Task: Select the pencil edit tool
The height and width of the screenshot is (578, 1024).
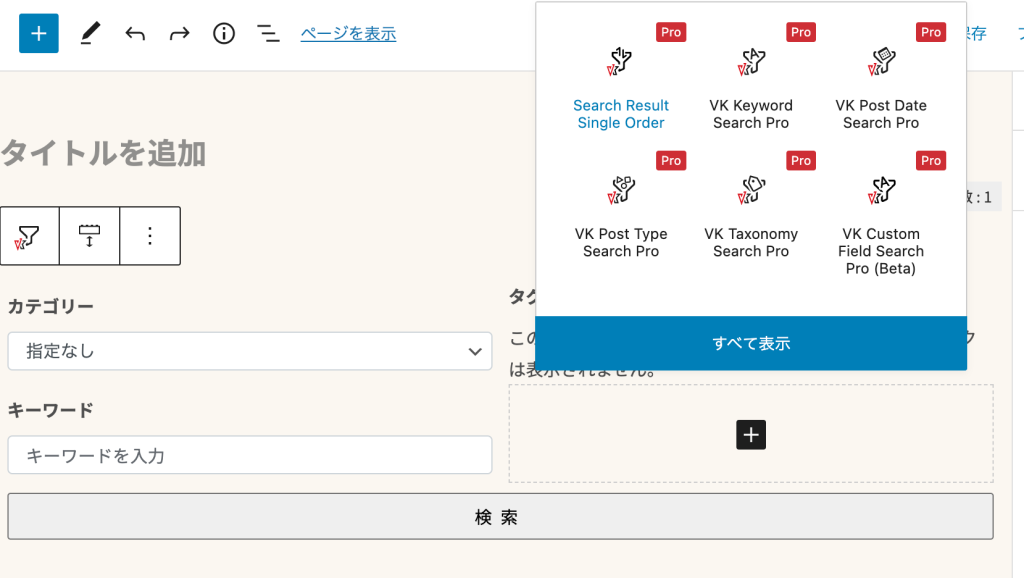Action: (90, 33)
